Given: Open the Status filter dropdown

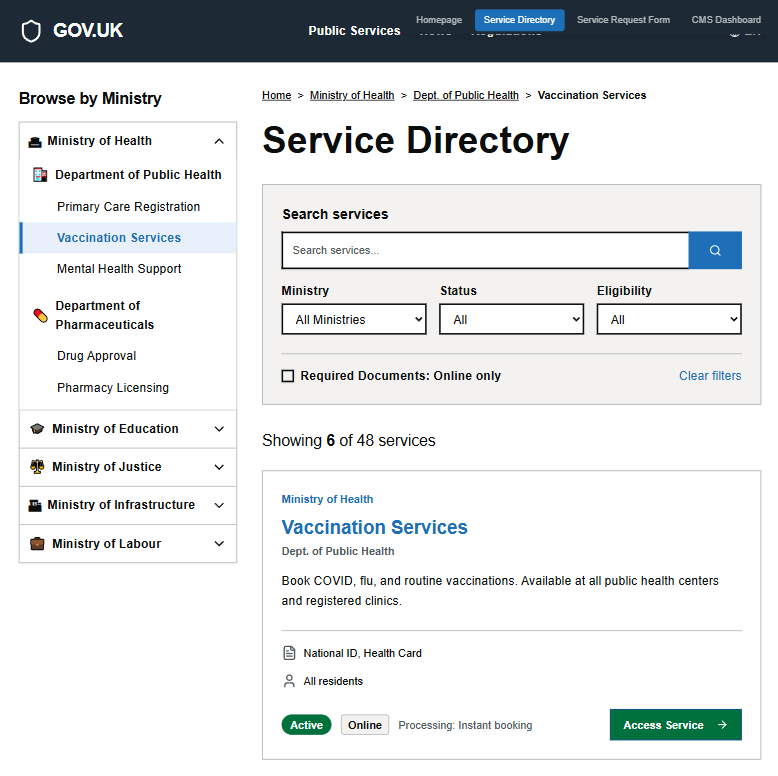Looking at the screenshot, I should click(x=511, y=320).
